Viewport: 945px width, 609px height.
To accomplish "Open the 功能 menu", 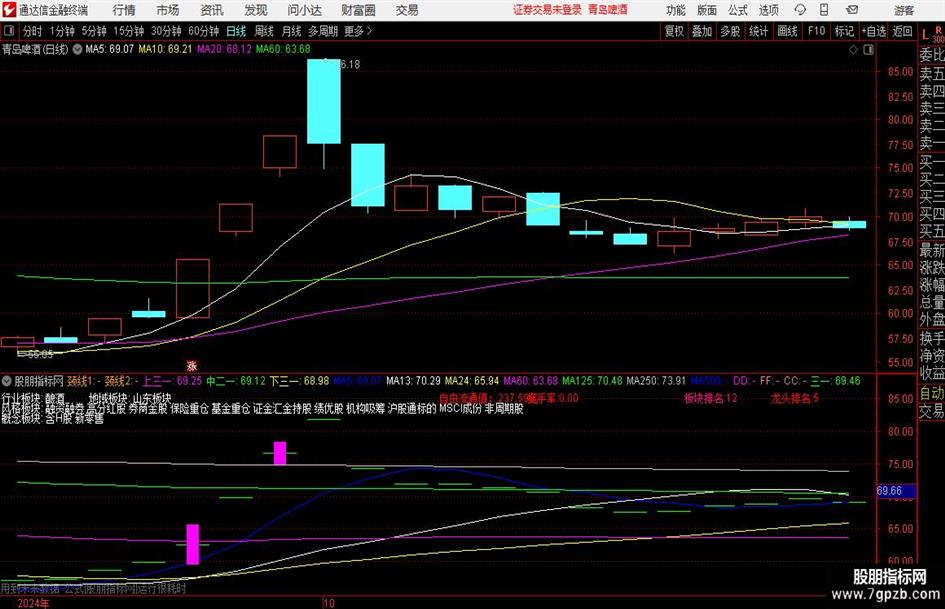I will [x=676, y=10].
